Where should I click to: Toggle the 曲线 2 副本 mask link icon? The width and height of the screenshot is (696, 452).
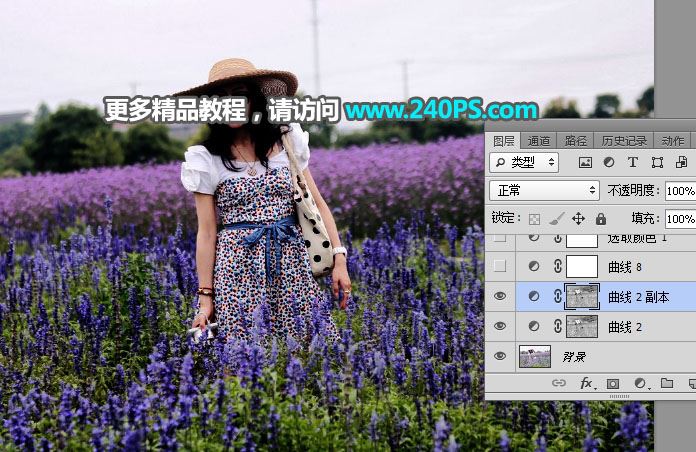click(558, 296)
